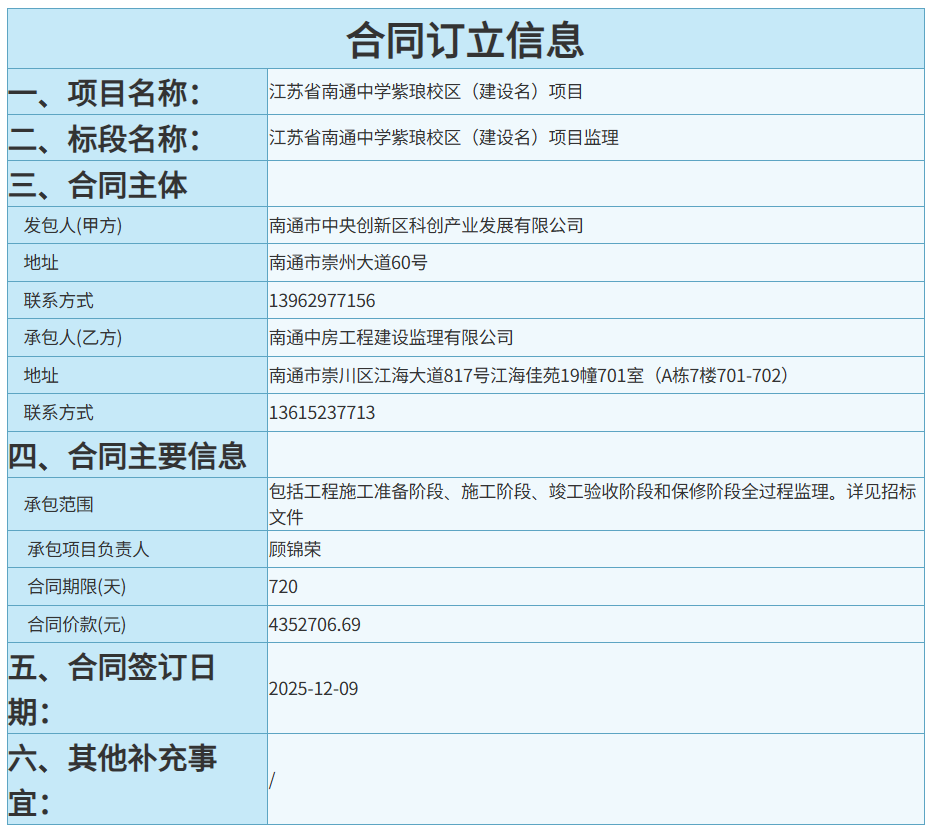
Task: Click the 二、标段名称 heading
Action: tap(105, 139)
